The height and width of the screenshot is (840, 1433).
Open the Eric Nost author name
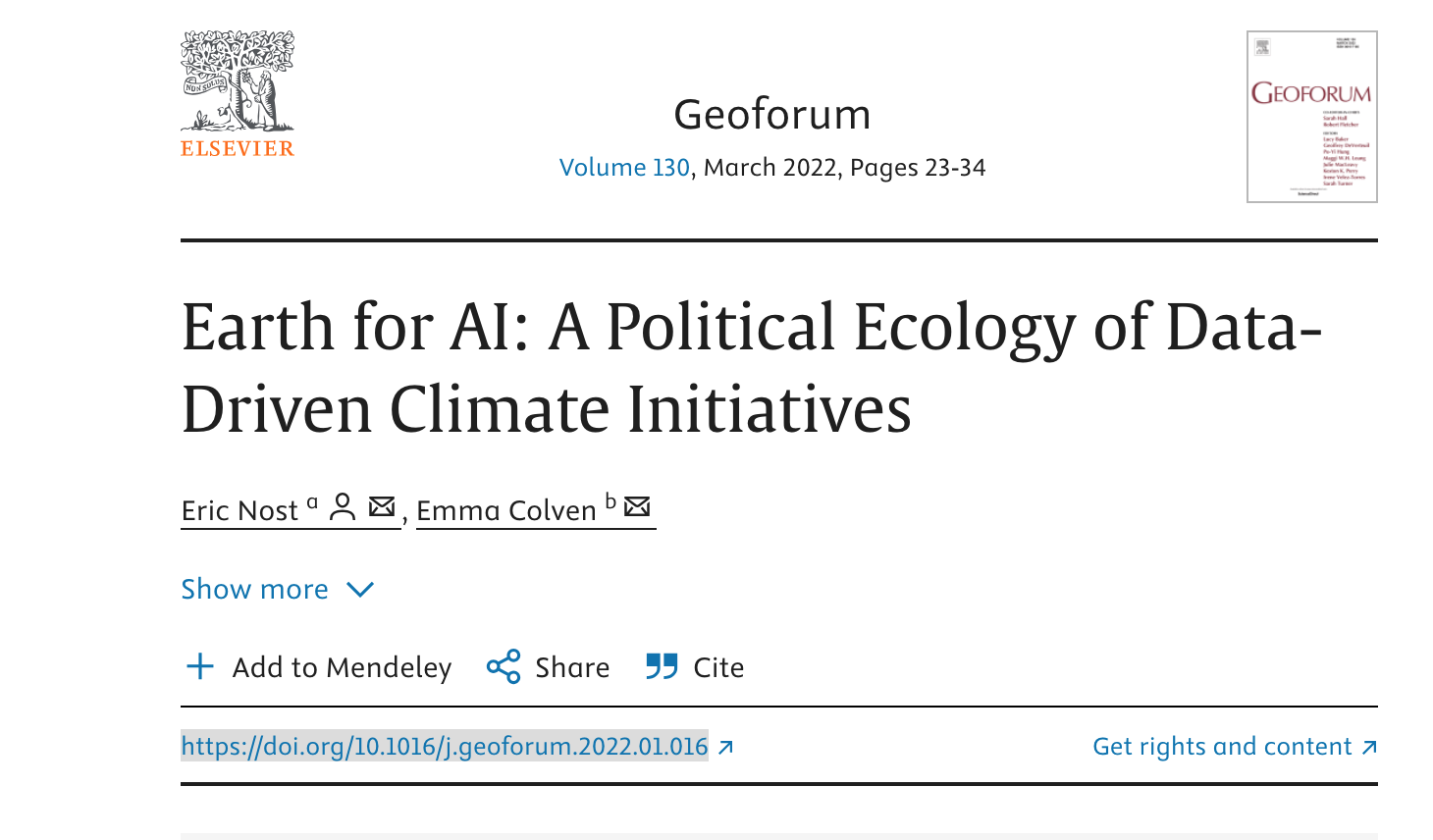point(239,511)
